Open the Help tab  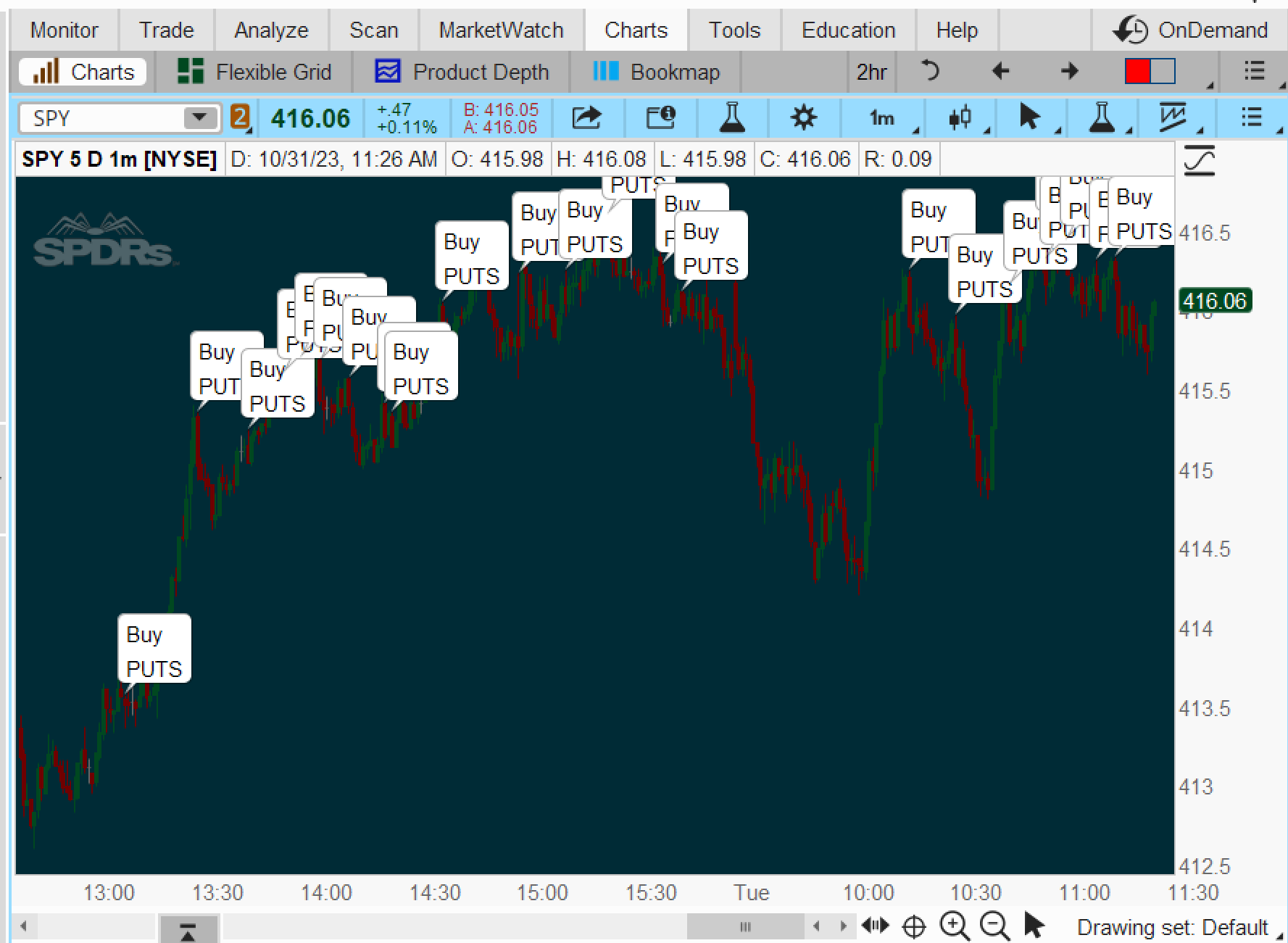pyautogui.click(x=957, y=30)
